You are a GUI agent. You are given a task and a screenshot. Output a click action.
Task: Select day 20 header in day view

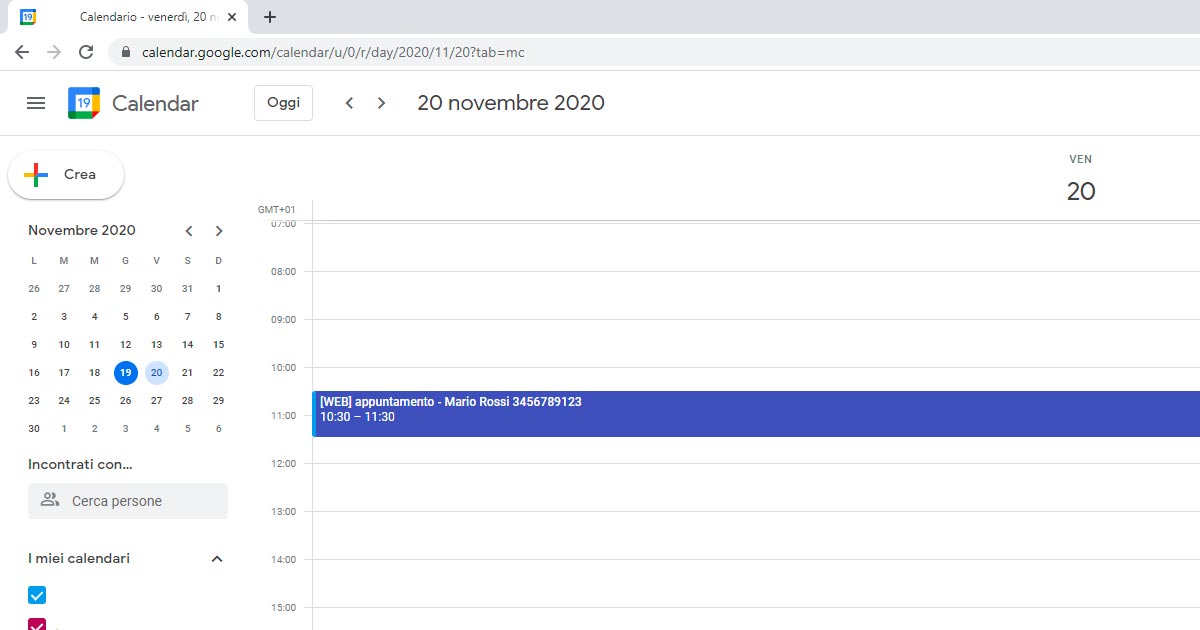[1080, 191]
